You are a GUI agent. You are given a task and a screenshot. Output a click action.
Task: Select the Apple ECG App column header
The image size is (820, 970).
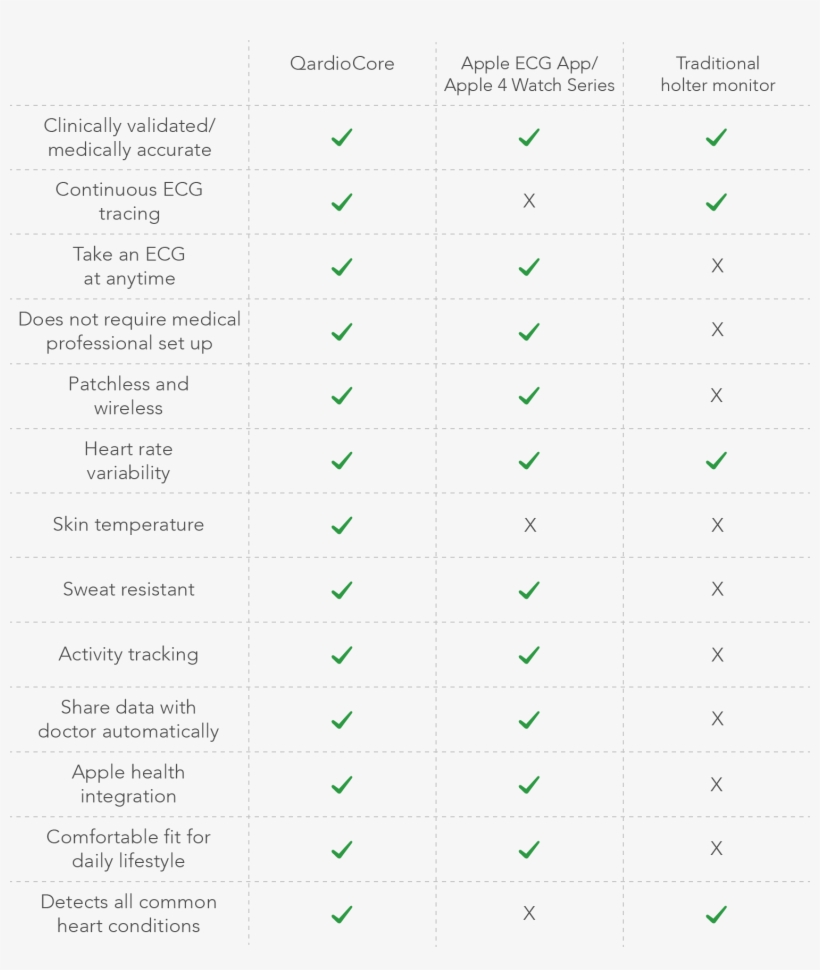point(529,74)
